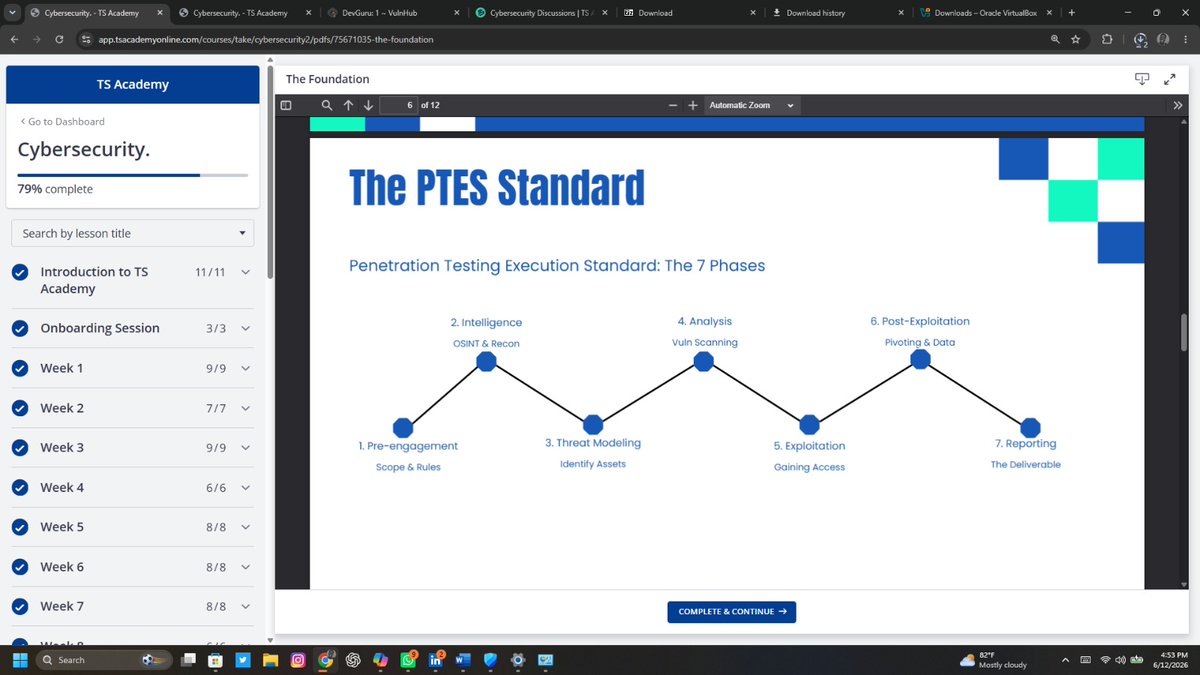Open the PDF find search tool
Viewport: 1200px width, 675px height.
point(327,105)
